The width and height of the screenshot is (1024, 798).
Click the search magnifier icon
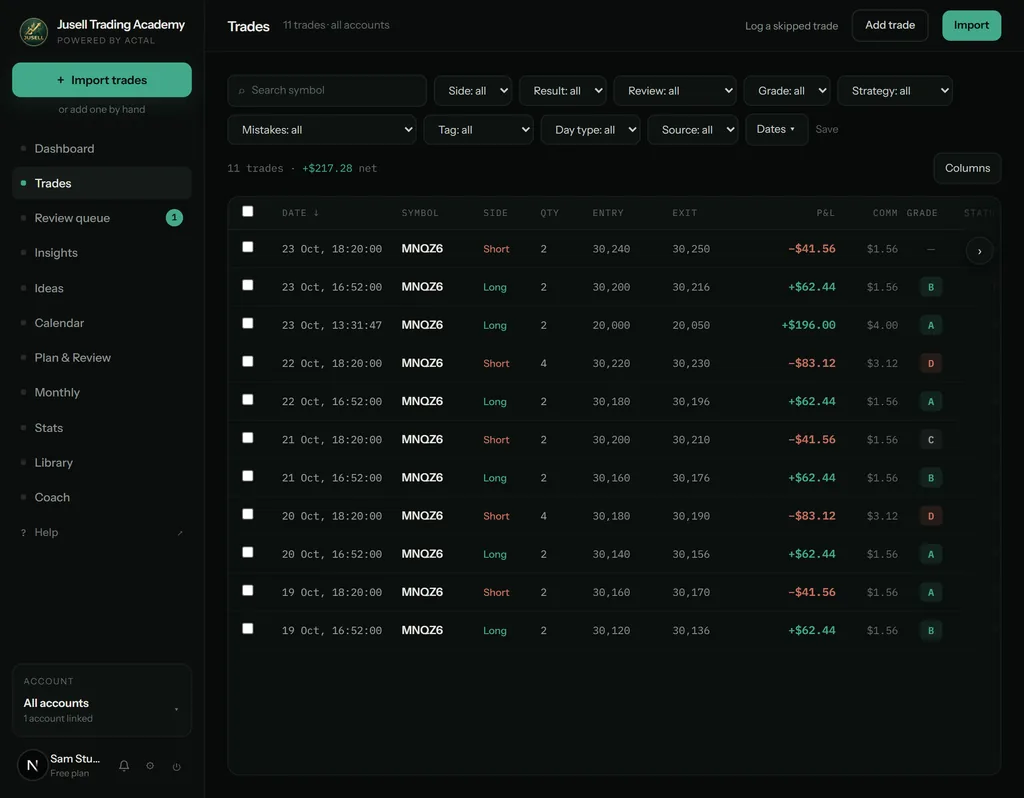242,91
